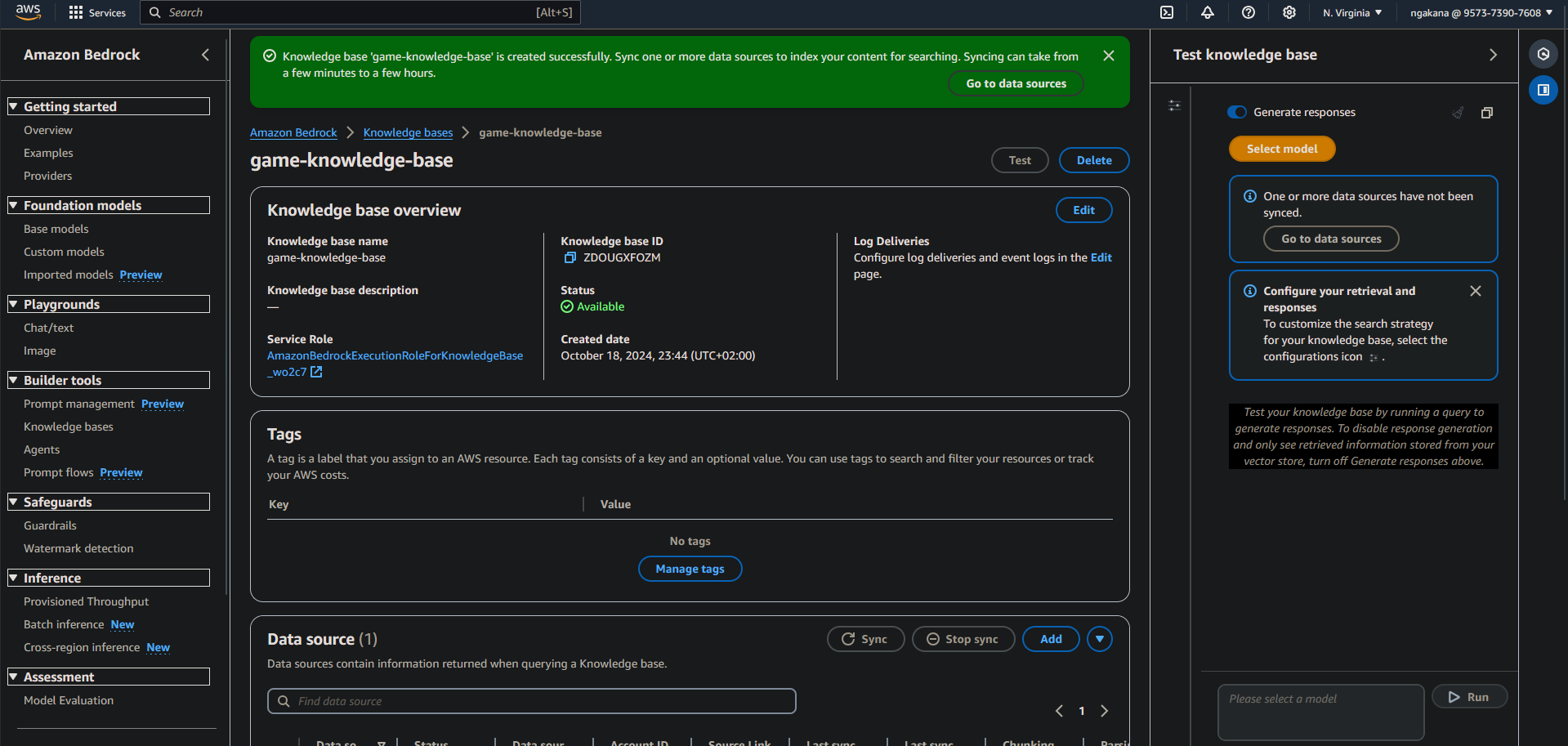Open Guardrails in the sidebar

[51, 525]
